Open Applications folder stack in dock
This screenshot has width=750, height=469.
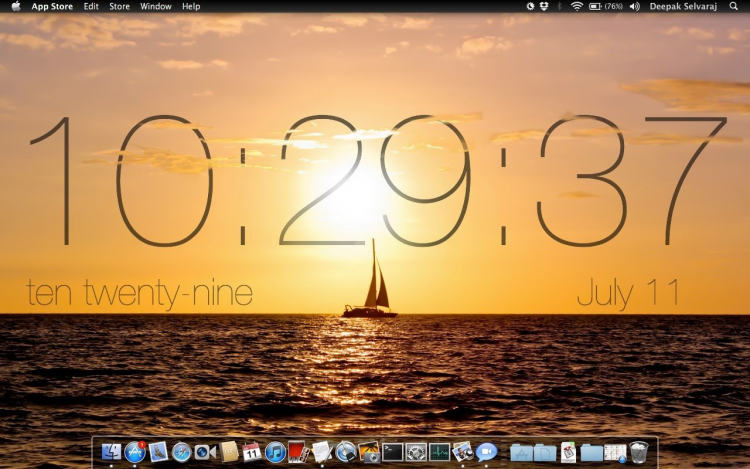521,452
